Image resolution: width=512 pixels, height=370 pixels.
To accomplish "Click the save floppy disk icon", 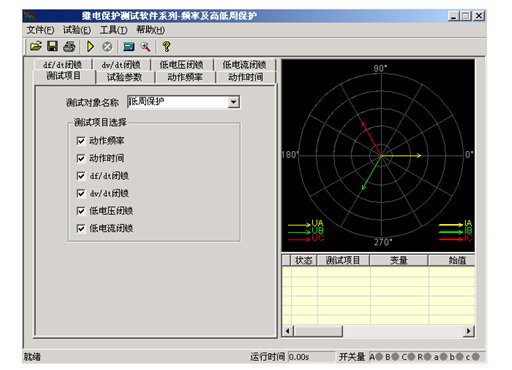I will click(x=52, y=46).
